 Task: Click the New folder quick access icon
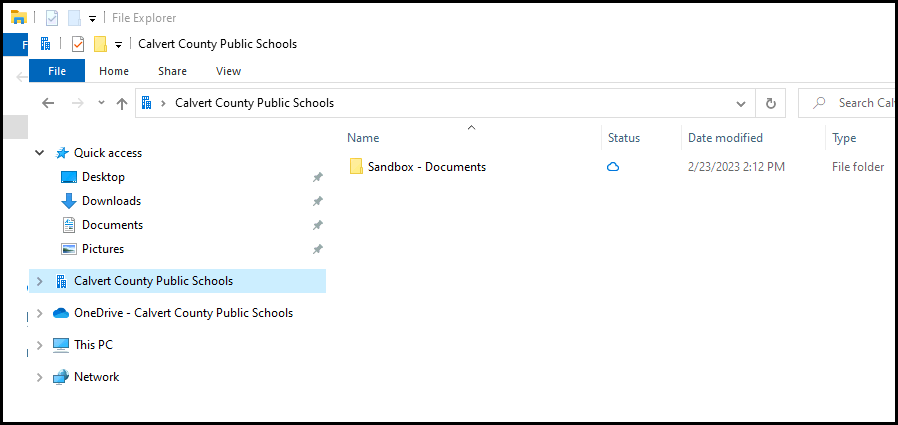tap(100, 44)
